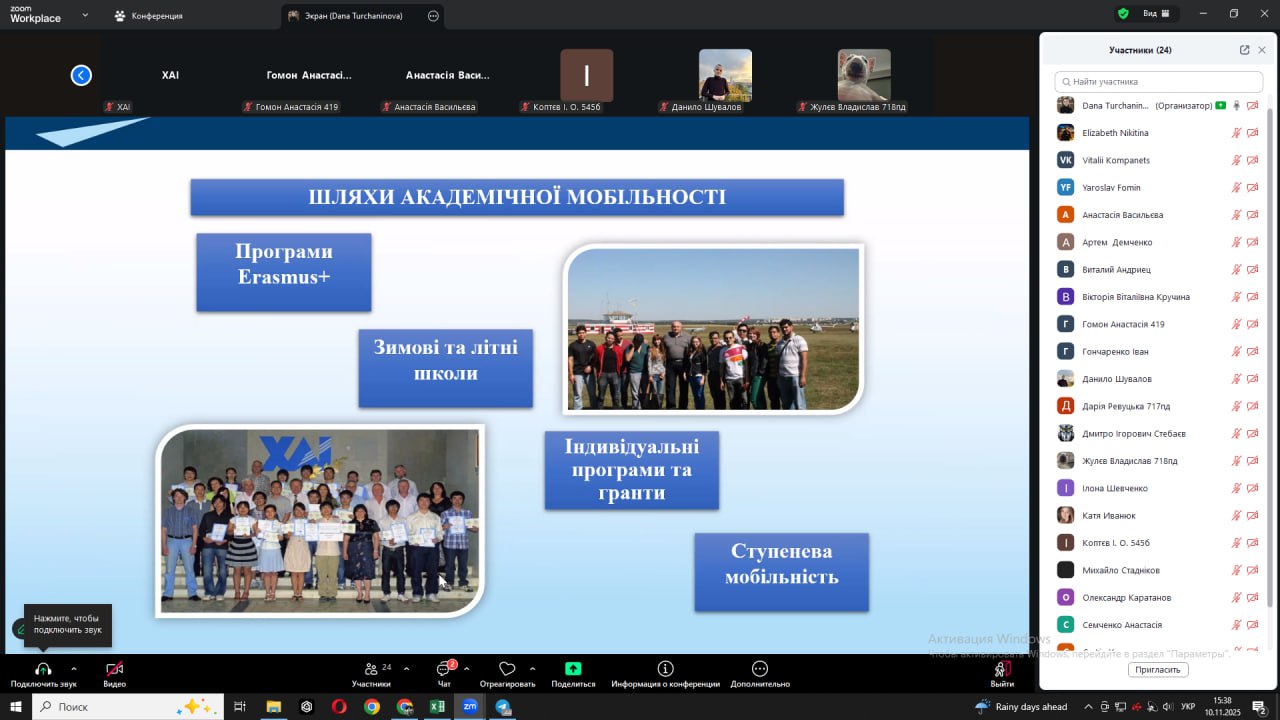
Task: Pop out the participants panel
Action: (x=1244, y=50)
